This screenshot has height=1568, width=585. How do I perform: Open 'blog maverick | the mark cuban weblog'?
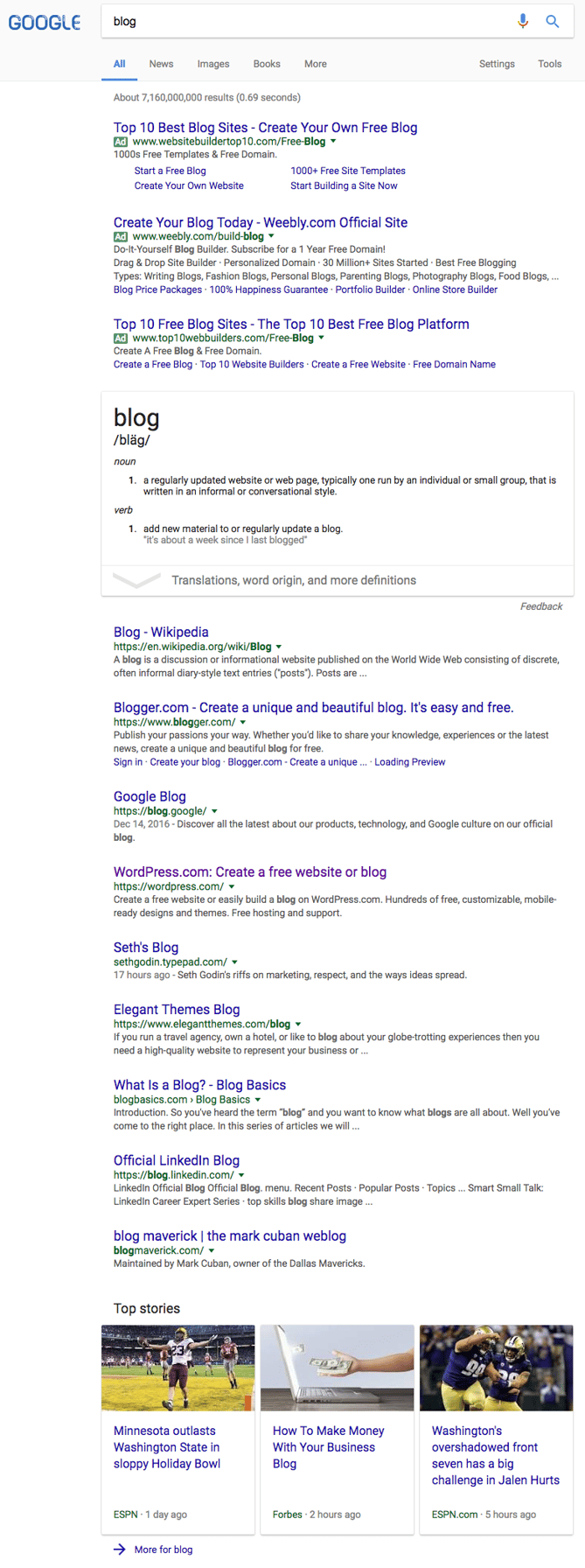[x=230, y=1236]
